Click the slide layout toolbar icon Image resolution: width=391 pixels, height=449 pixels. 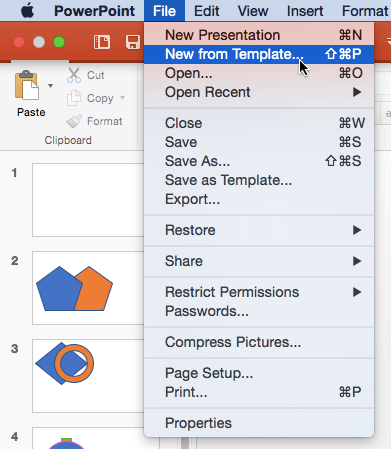point(102,42)
